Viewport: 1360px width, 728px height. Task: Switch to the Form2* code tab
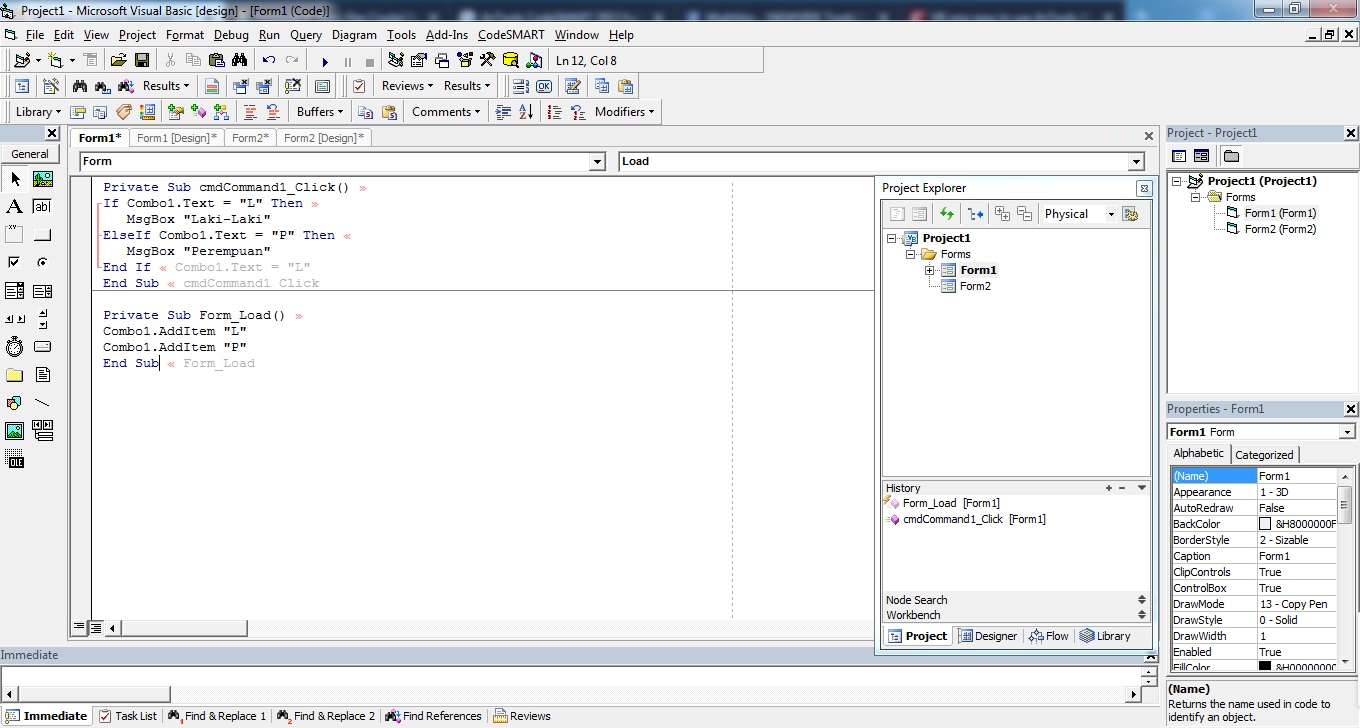tap(251, 138)
